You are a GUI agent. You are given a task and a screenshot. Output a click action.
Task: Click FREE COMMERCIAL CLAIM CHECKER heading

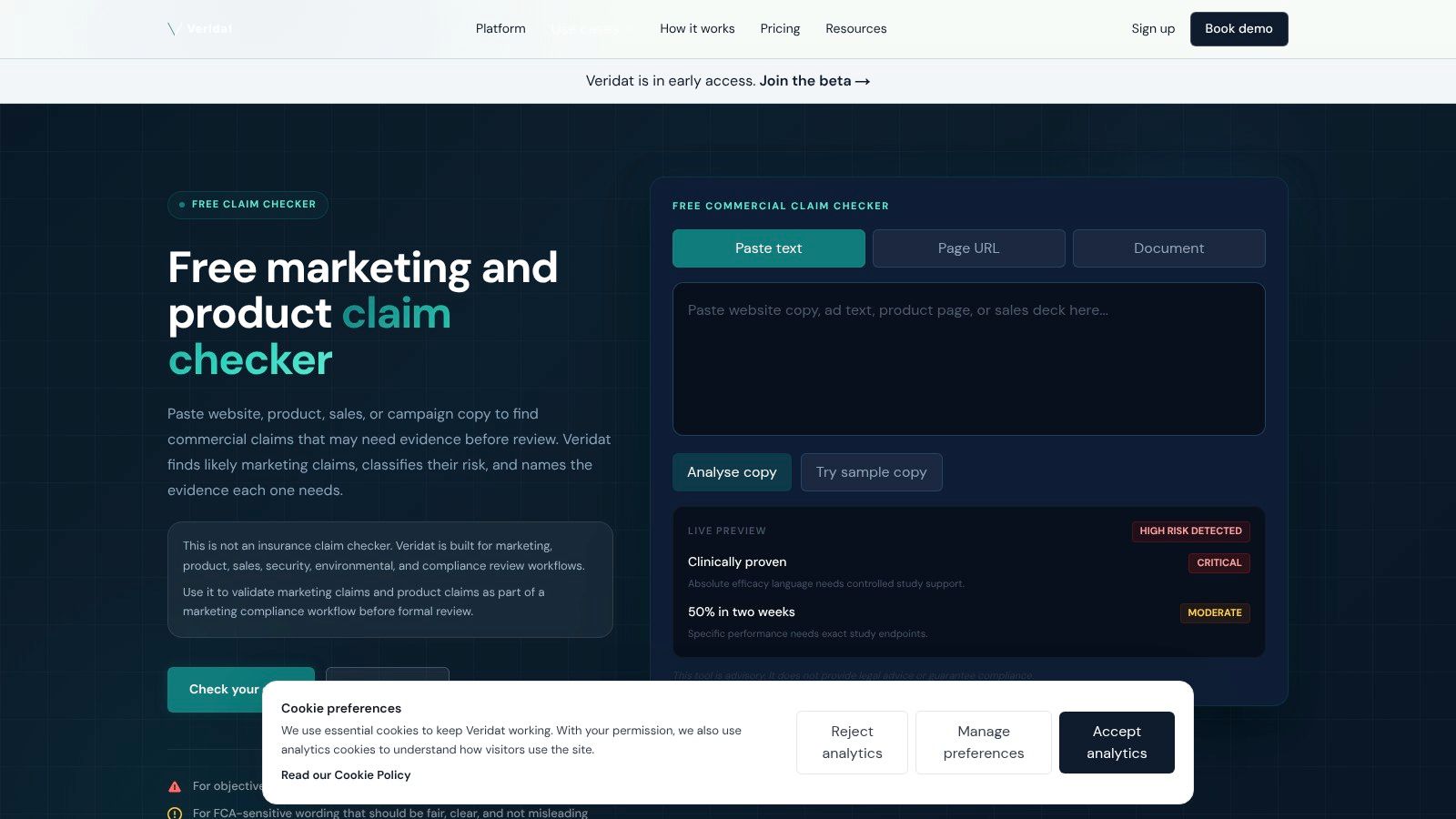tap(781, 207)
